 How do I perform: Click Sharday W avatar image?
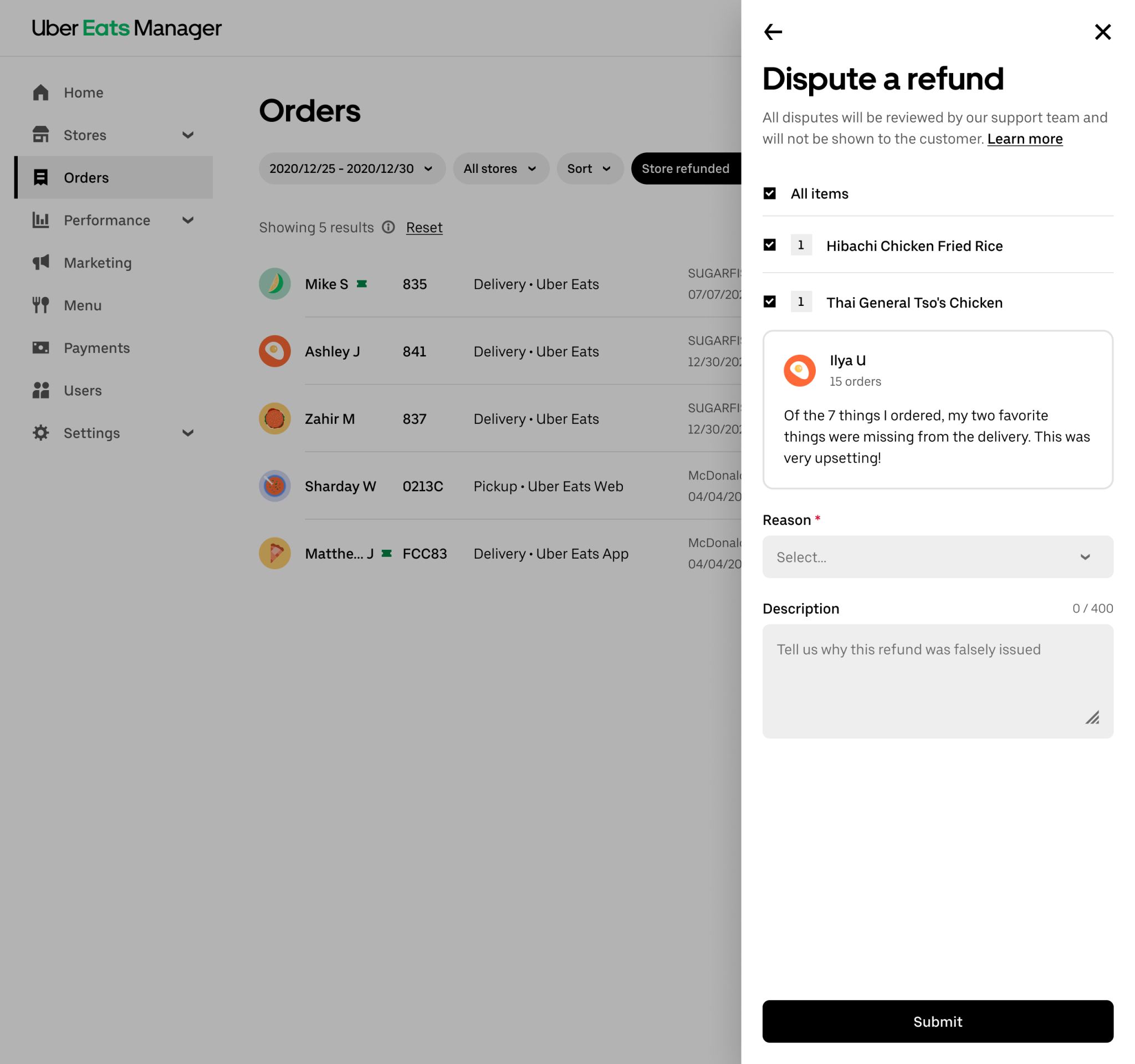(275, 486)
